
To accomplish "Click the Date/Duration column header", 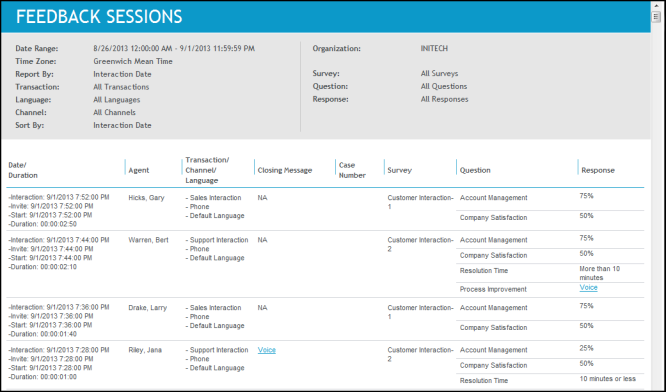I will click(x=23, y=170).
